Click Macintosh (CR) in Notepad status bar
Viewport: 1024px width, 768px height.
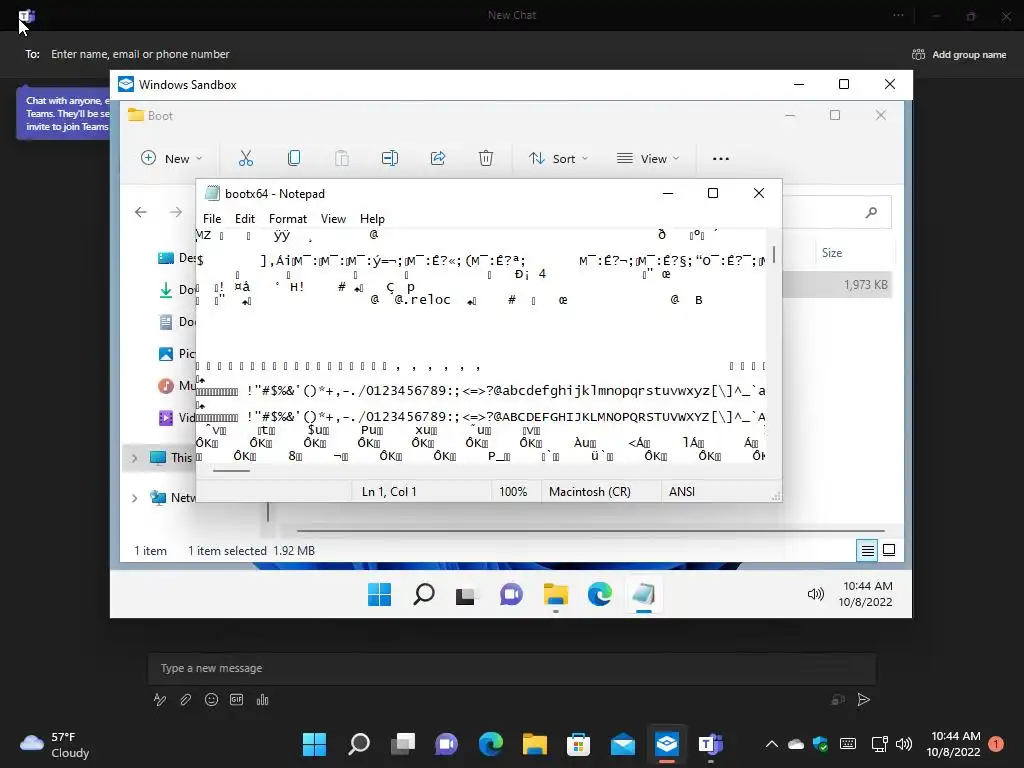tap(590, 492)
